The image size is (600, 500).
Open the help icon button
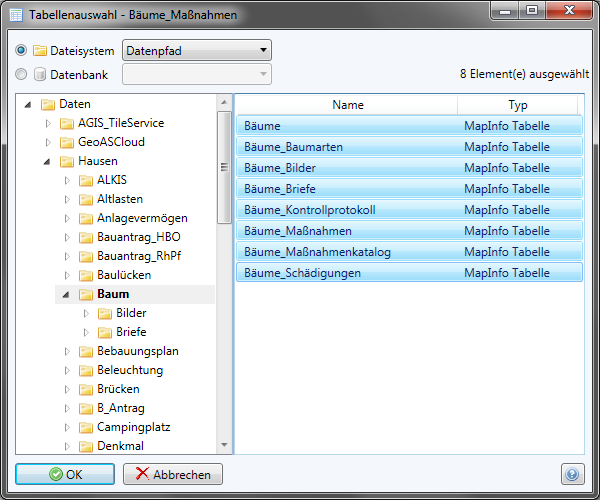click(x=572, y=474)
